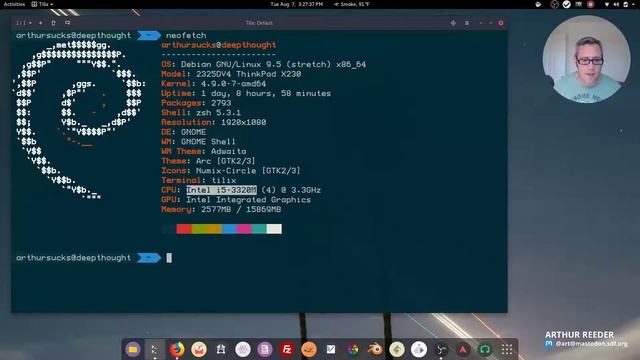640x360 pixels.
Task: Open the 1/1 session switcher dropdown
Action: tap(24, 23)
